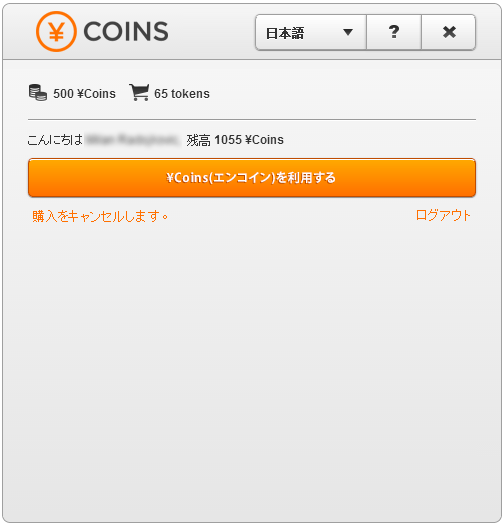504x525 pixels.
Task: Click the horizontal divider under totals
Action: (252, 119)
